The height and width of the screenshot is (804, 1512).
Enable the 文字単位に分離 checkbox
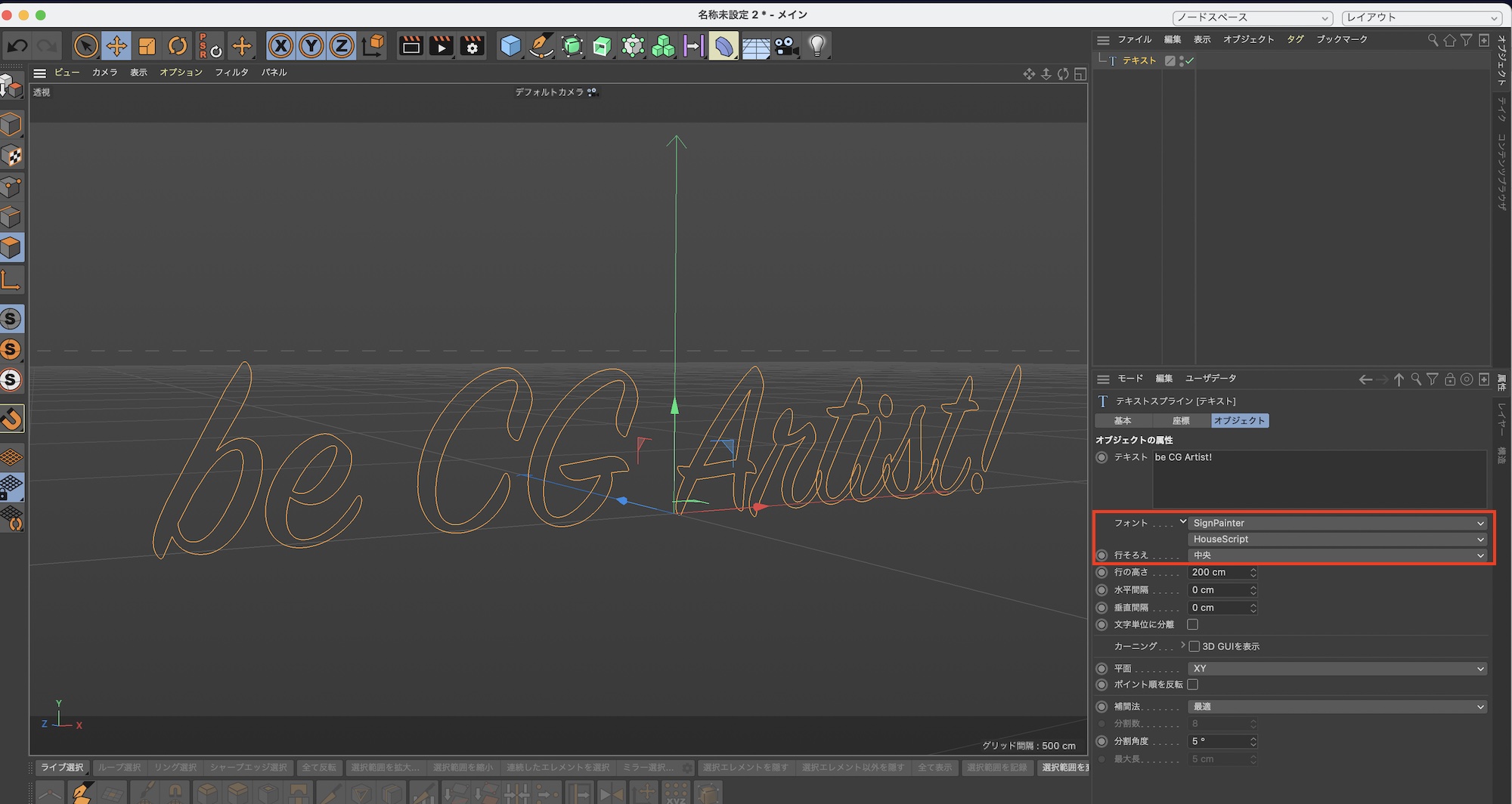click(x=1193, y=624)
